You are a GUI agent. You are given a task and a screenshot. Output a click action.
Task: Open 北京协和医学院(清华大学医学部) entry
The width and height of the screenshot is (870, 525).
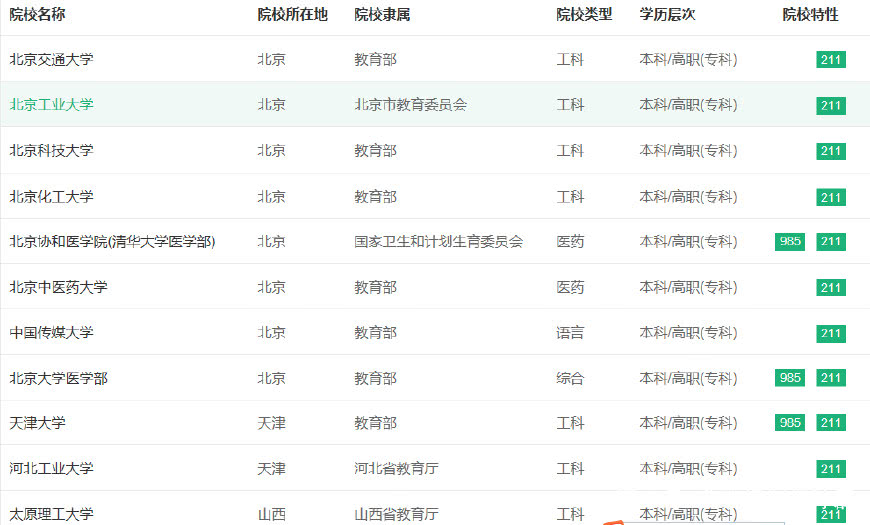click(x=112, y=242)
